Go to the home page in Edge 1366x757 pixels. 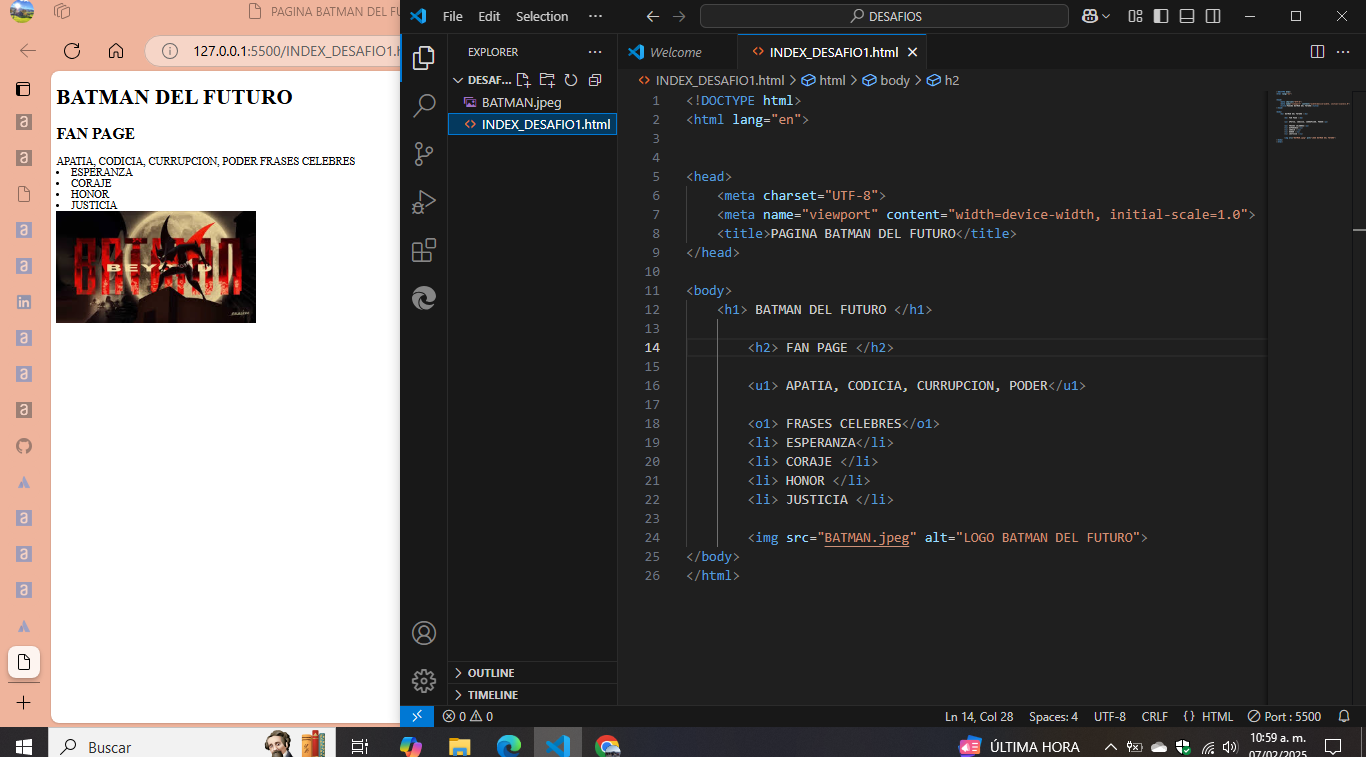point(116,51)
